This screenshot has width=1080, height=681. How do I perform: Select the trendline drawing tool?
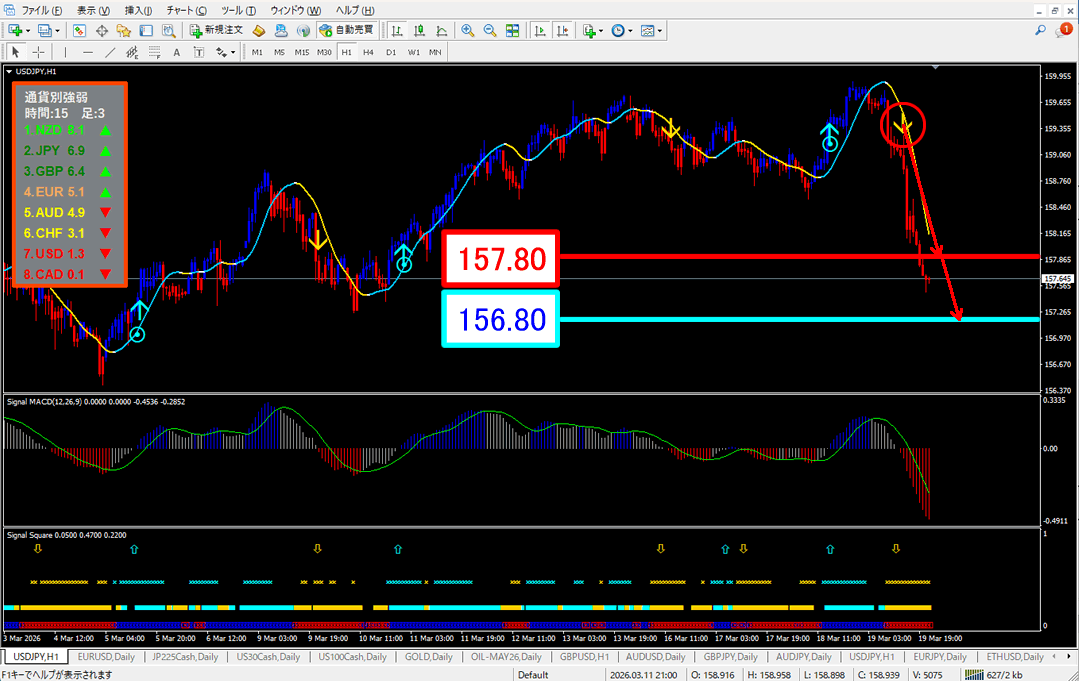pyautogui.click(x=110, y=52)
